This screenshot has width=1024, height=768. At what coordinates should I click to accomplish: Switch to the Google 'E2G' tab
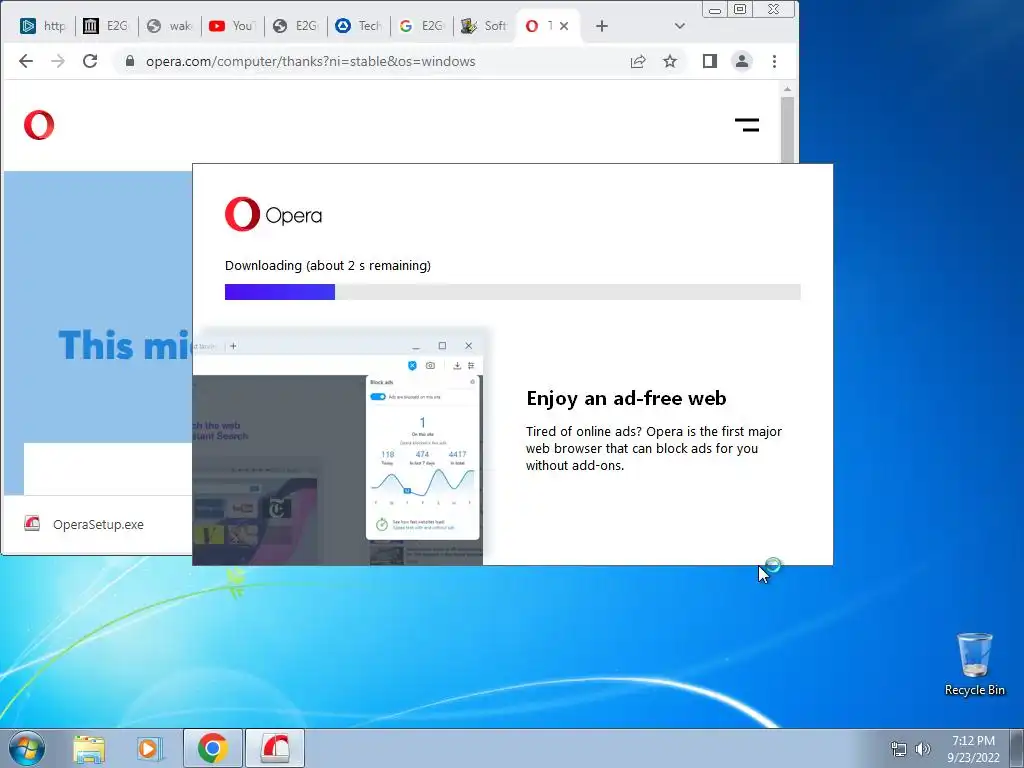tap(422, 26)
